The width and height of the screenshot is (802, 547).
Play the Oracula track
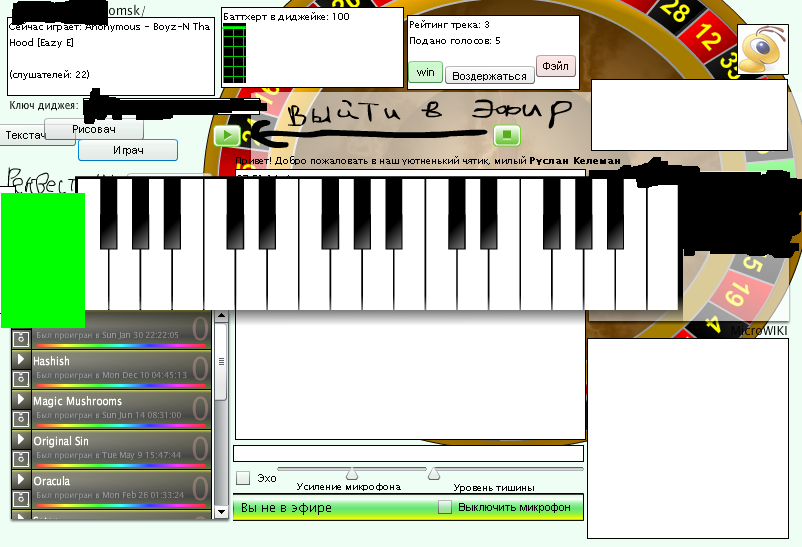pos(21,479)
